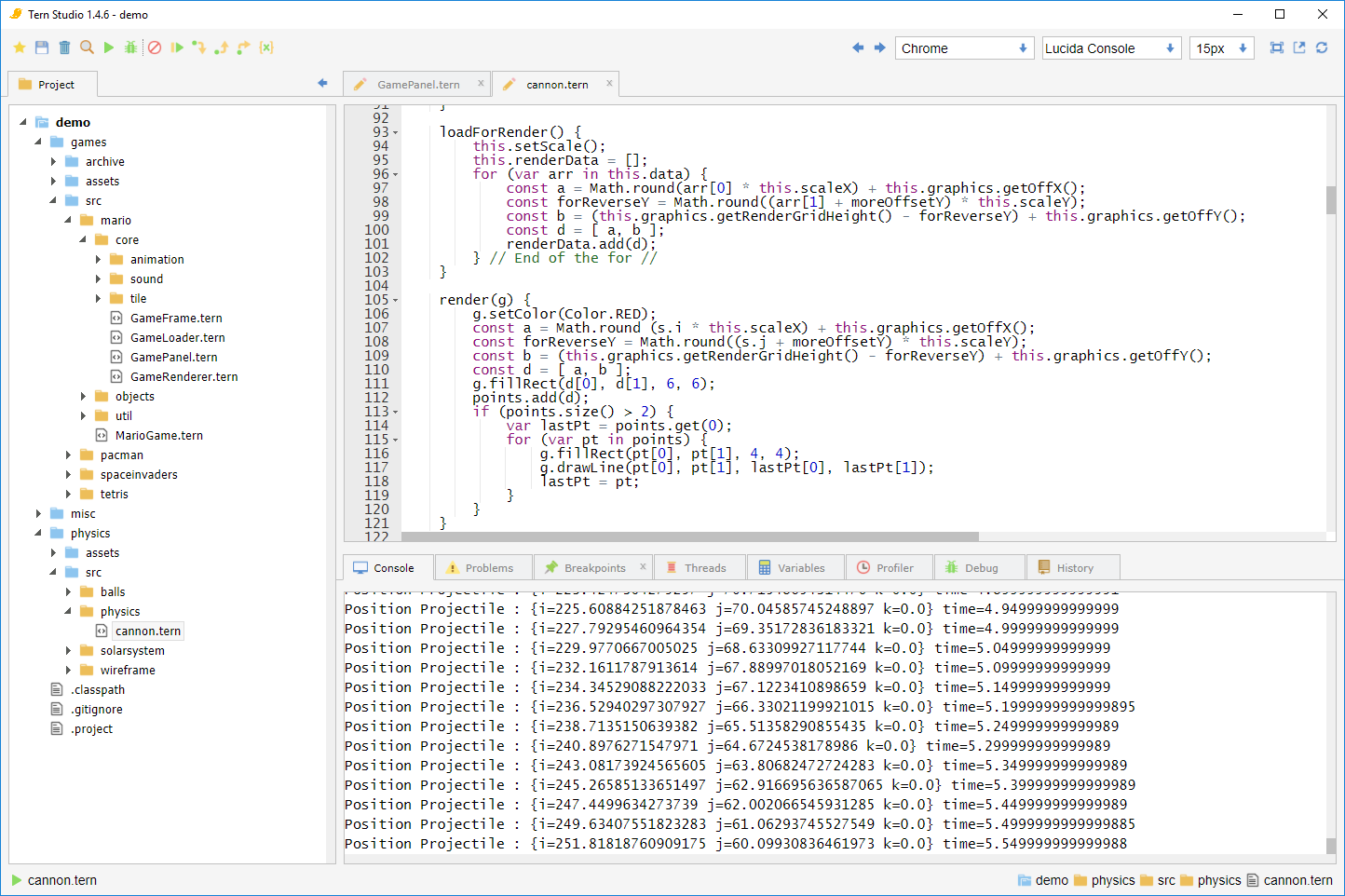1345x896 pixels.
Task: Click the step over debugger icon
Action: point(244,48)
